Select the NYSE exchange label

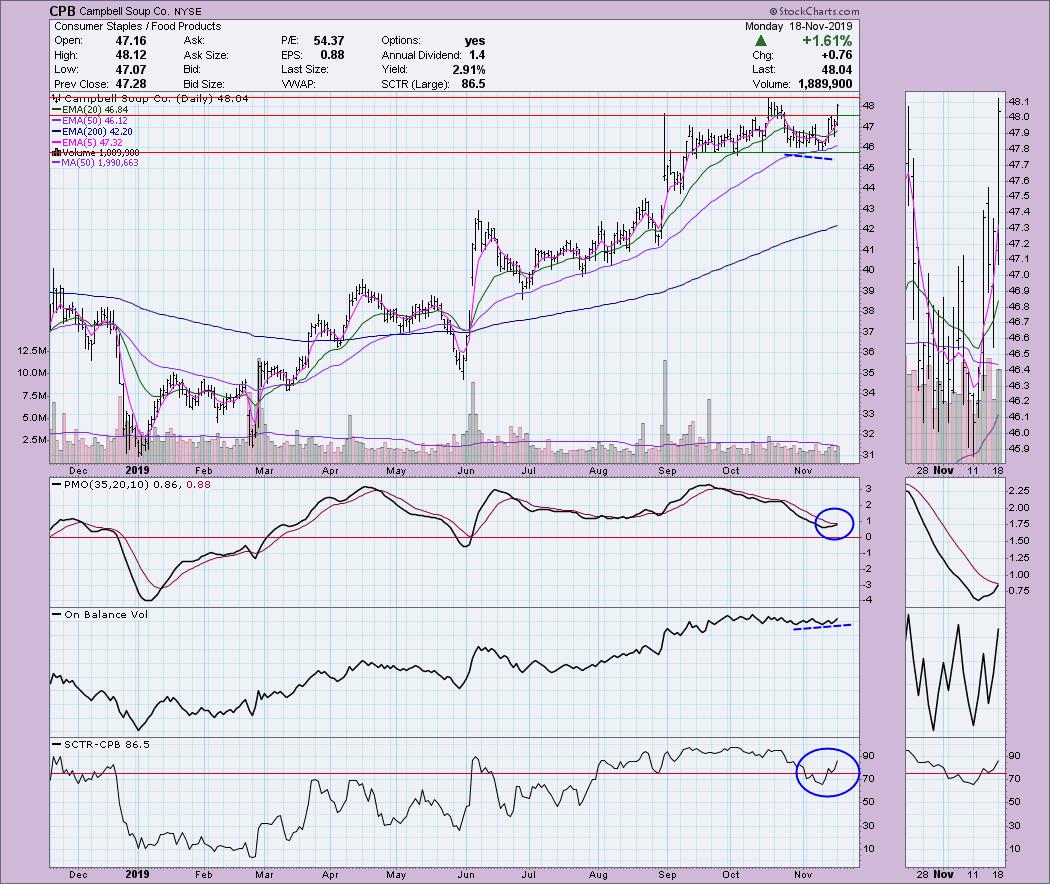pyautogui.click(x=188, y=11)
